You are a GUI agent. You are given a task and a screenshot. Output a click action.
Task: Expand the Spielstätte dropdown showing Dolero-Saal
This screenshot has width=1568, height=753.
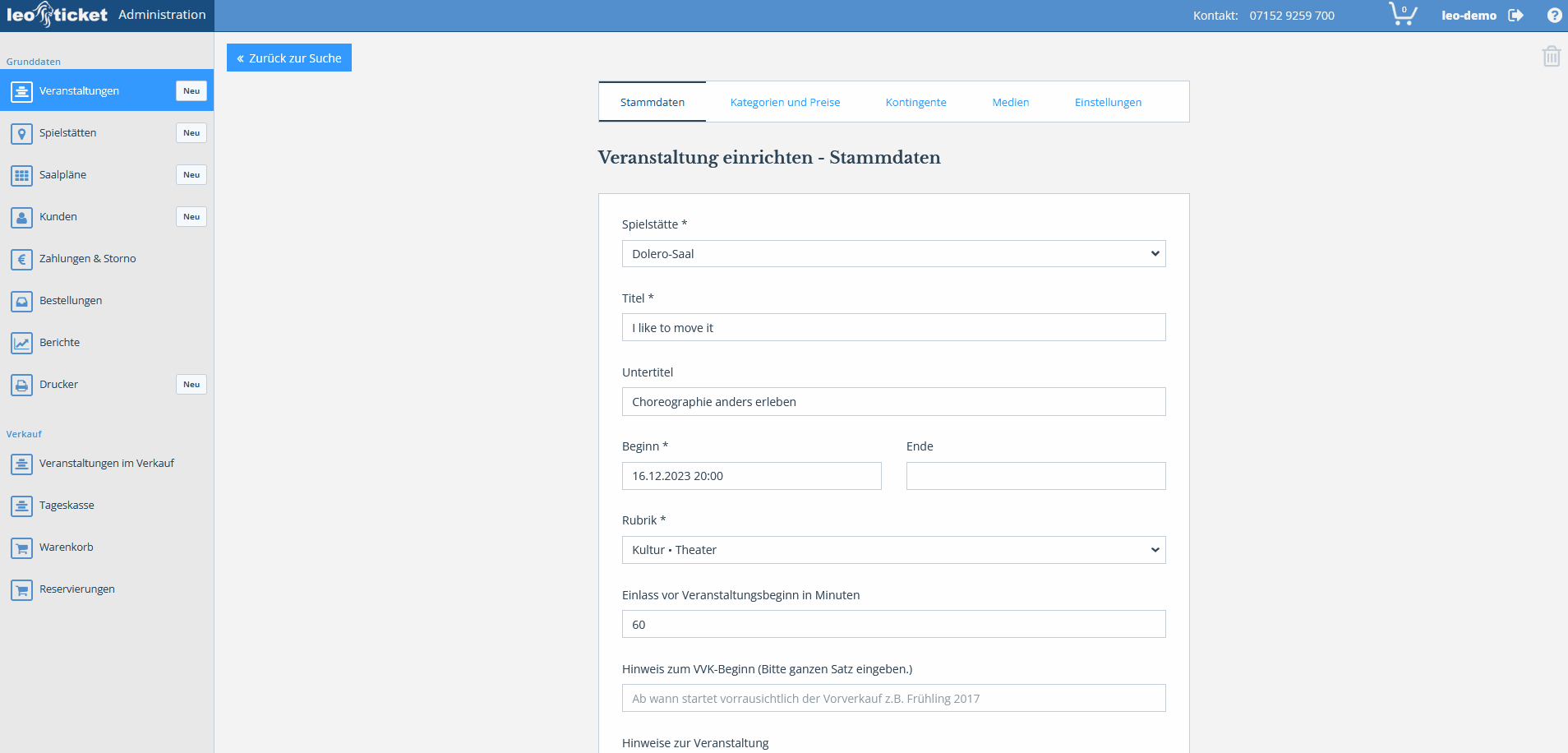(x=893, y=254)
